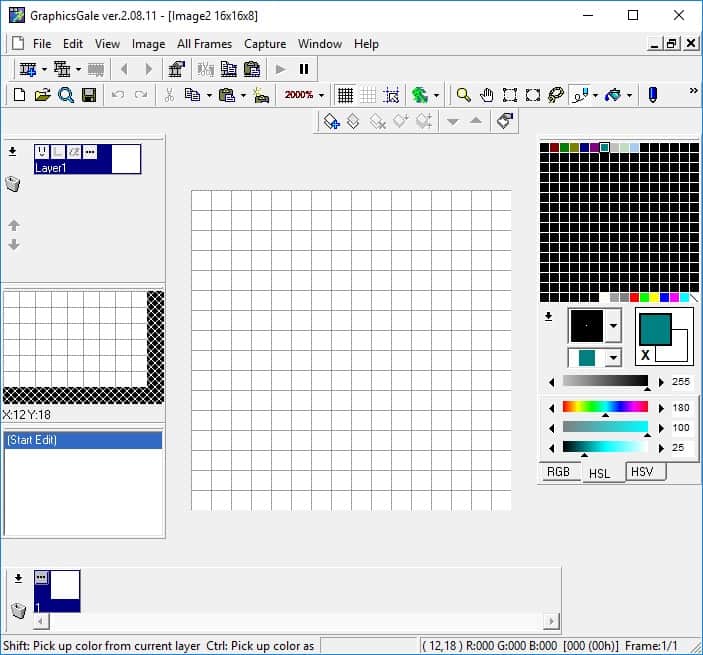
Task: Click the layer panel download arrow icon
Action: (13, 152)
